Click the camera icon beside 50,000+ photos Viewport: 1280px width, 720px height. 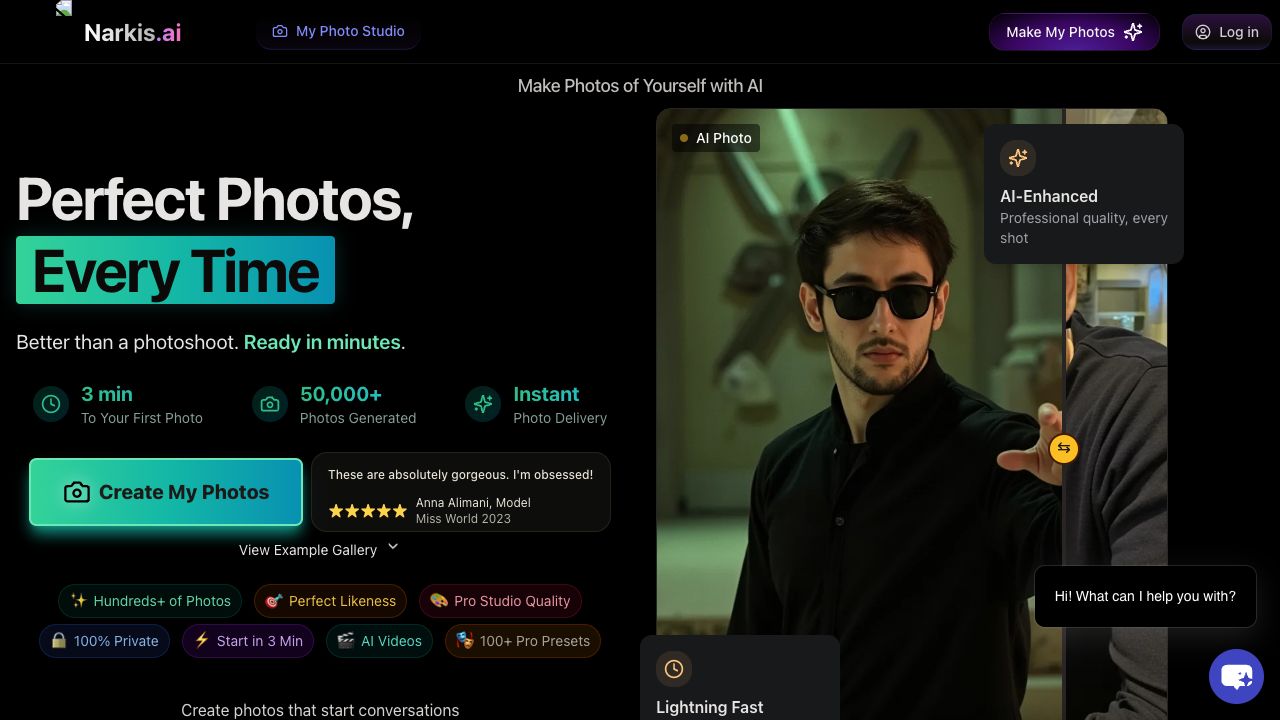tap(270, 404)
